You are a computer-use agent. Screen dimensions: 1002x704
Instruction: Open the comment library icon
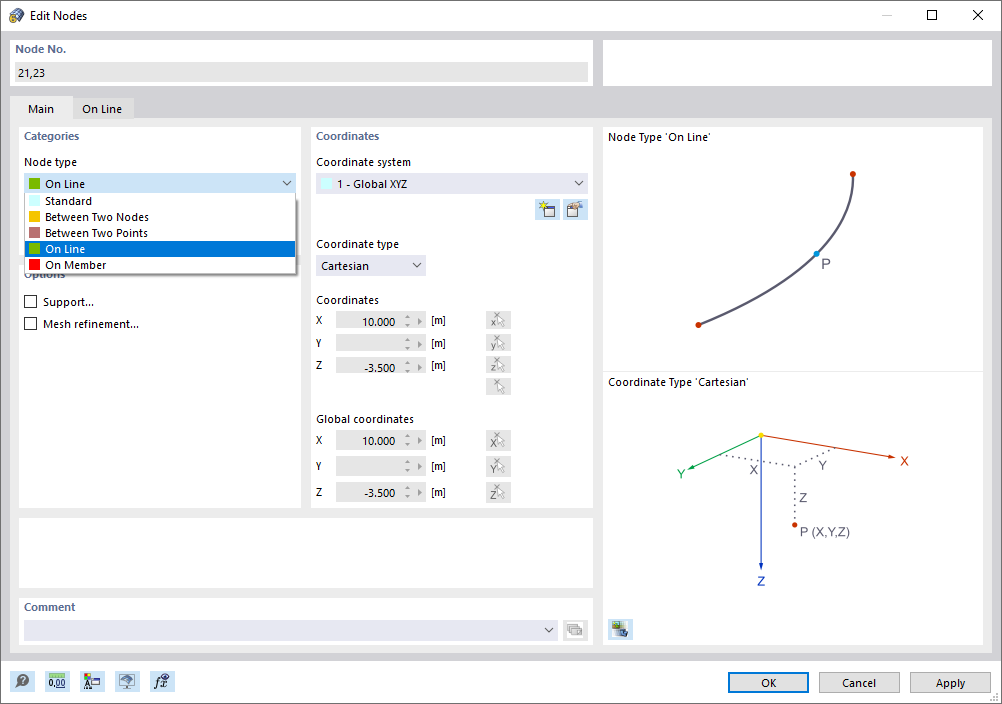[x=575, y=630]
